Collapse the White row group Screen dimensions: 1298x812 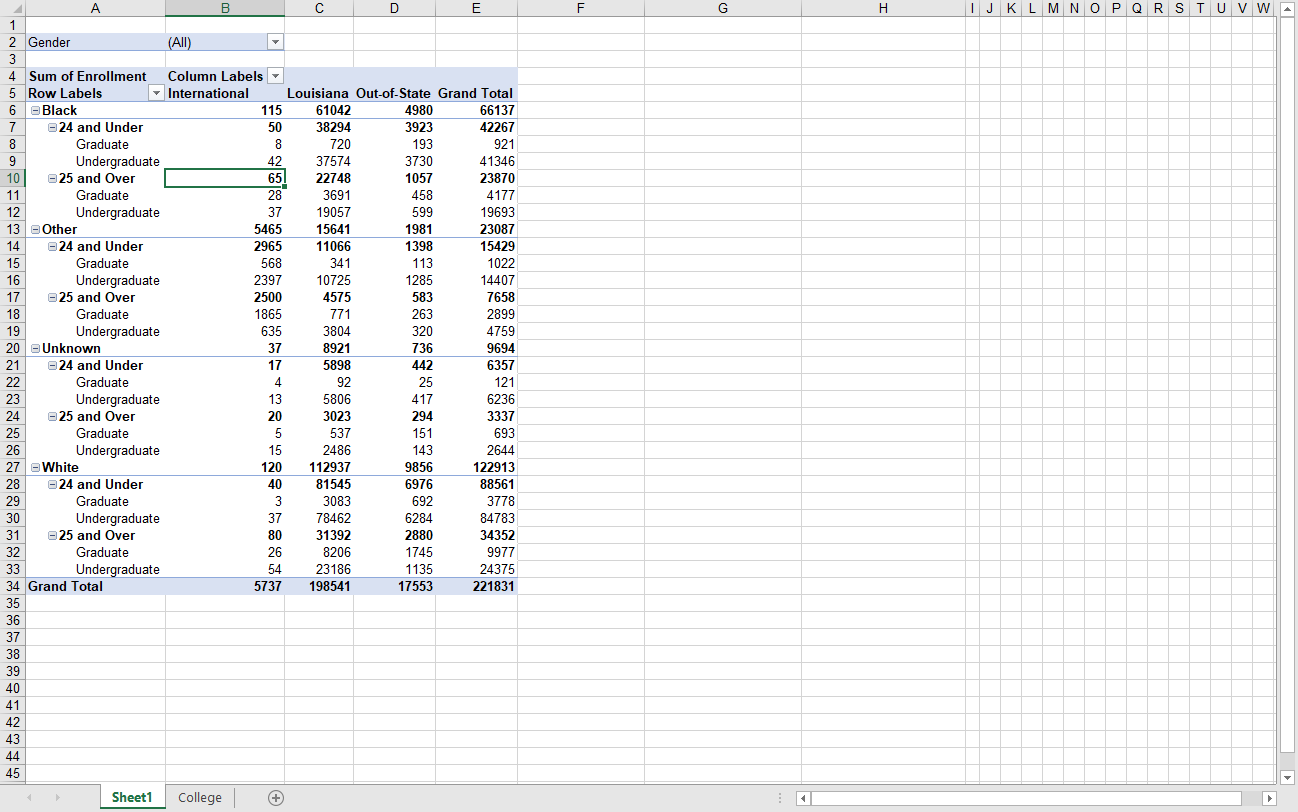pyautogui.click(x=33, y=467)
